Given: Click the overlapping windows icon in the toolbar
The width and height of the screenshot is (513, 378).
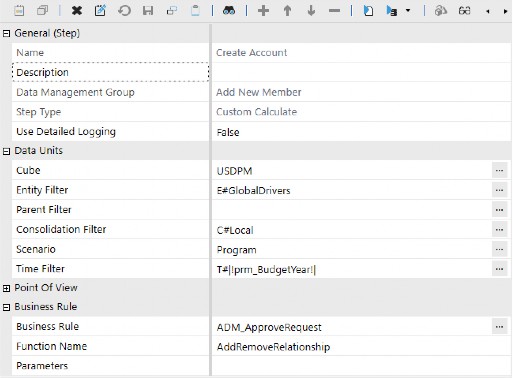Looking at the screenshot, I should point(42,11).
